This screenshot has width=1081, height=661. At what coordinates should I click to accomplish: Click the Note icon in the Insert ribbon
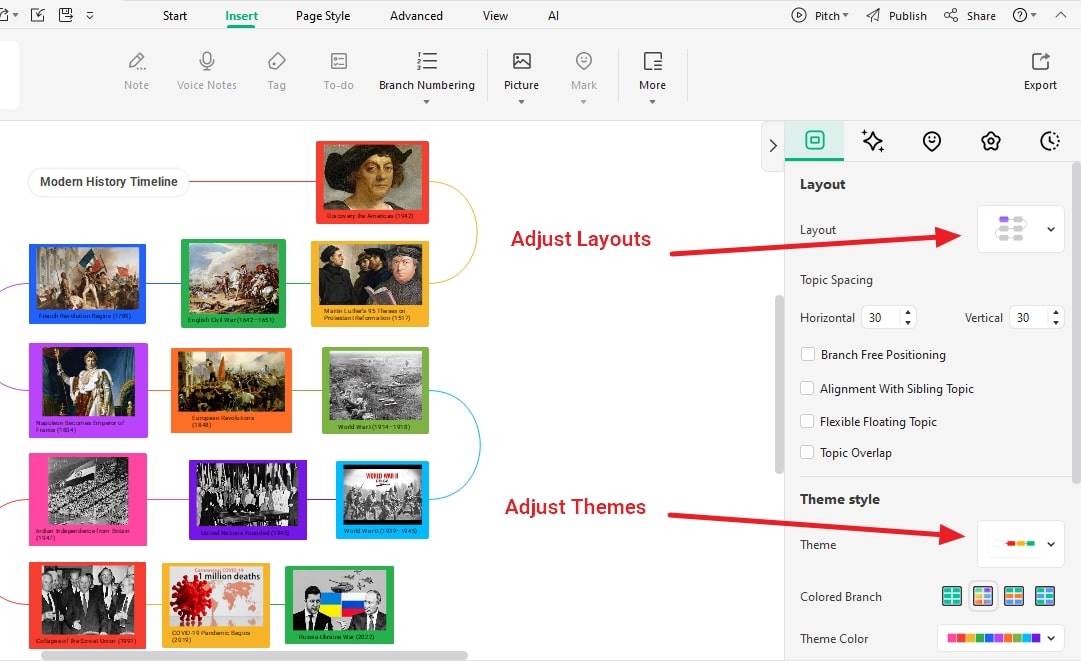[137, 62]
